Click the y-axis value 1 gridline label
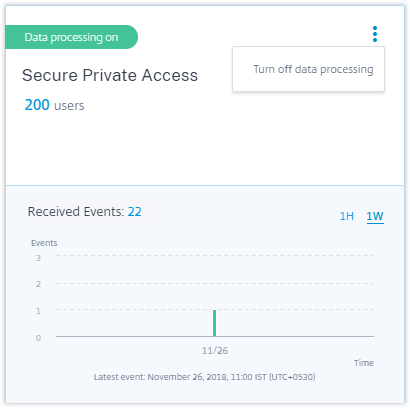The height and width of the screenshot is (408, 410). [x=38, y=311]
